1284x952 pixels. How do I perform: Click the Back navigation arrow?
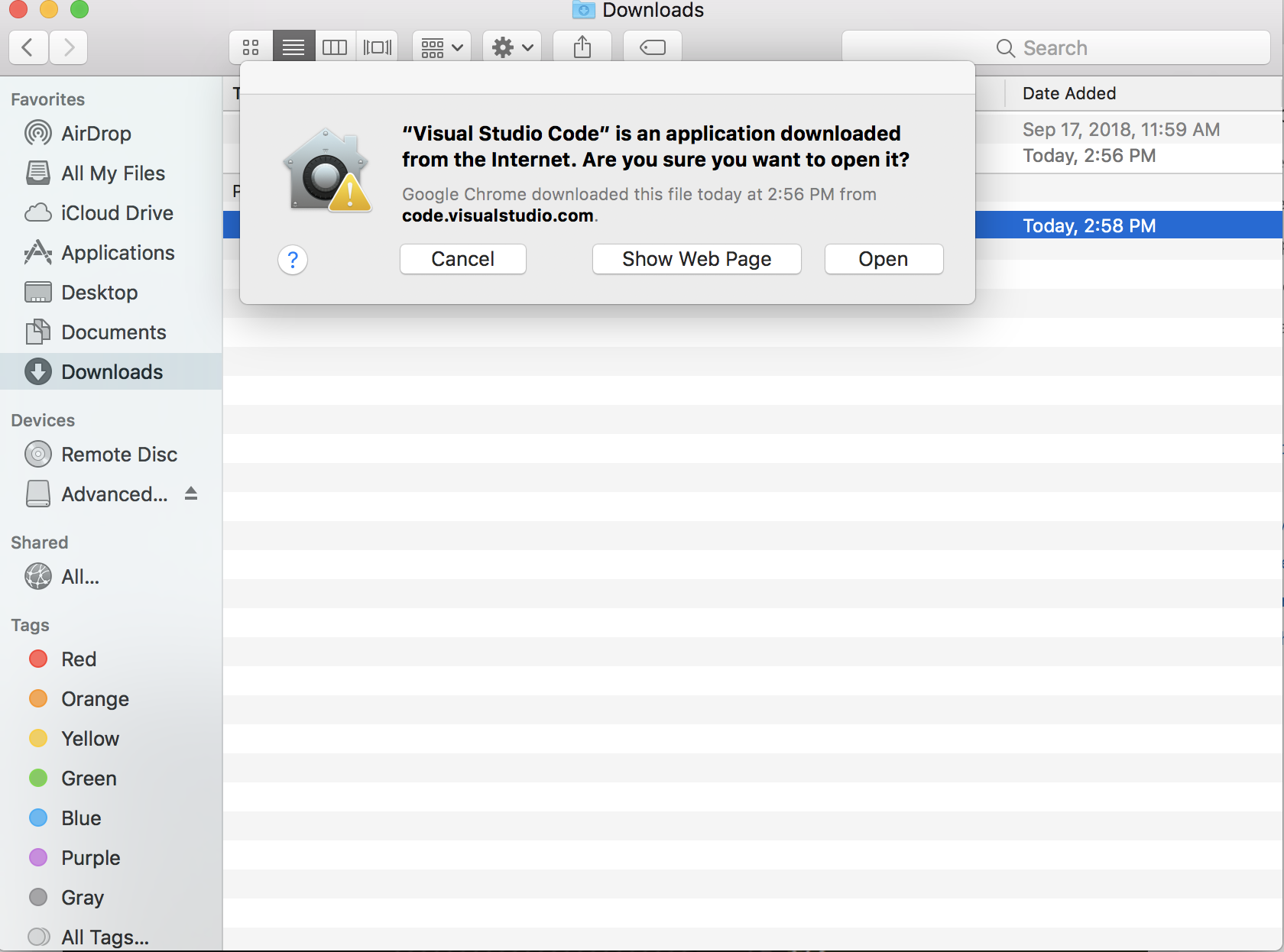click(28, 47)
